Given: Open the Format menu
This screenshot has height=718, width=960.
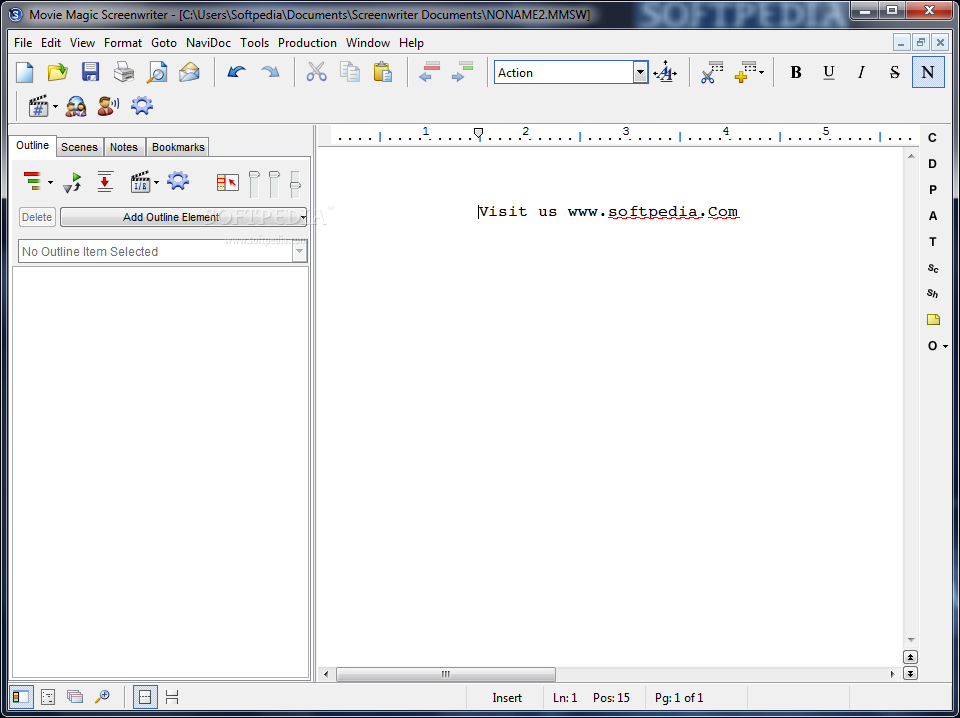Looking at the screenshot, I should click(122, 43).
